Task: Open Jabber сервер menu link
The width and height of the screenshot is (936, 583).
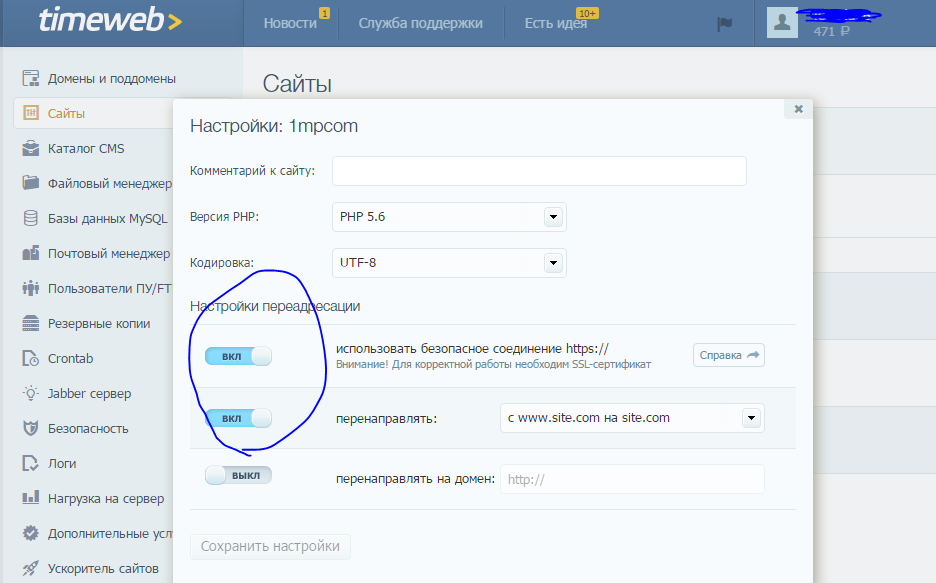Action: point(90,393)
